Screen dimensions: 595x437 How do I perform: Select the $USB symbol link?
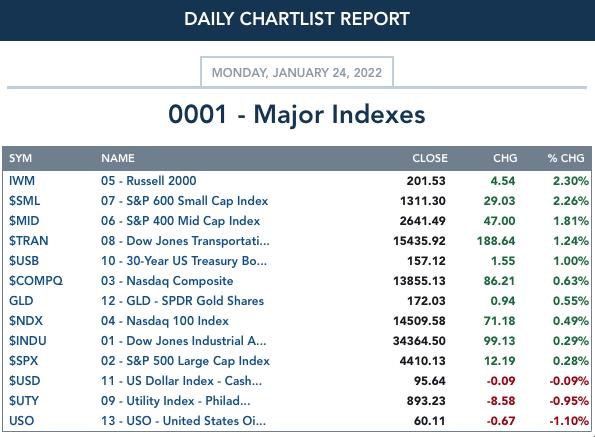coord(24,261)
